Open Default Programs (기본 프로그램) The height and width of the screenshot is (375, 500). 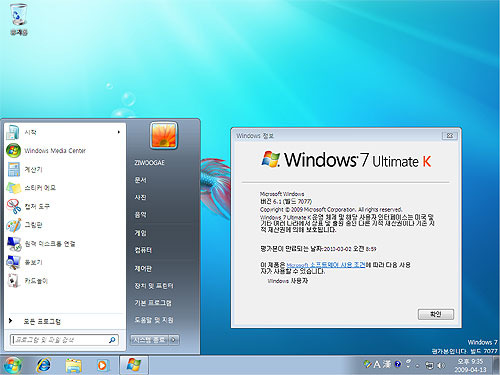(153, 303)
